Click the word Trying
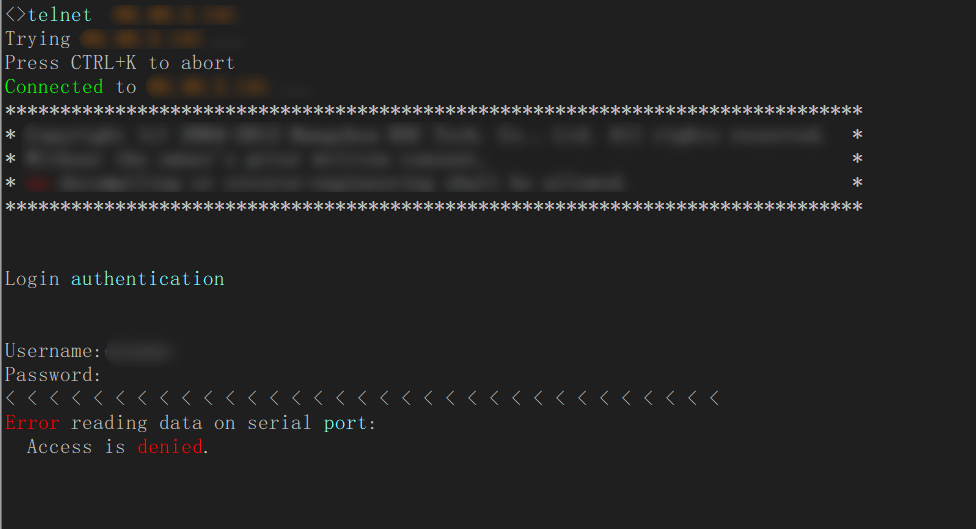The width and height of the screenshot is (976, 529). point(38,39)
